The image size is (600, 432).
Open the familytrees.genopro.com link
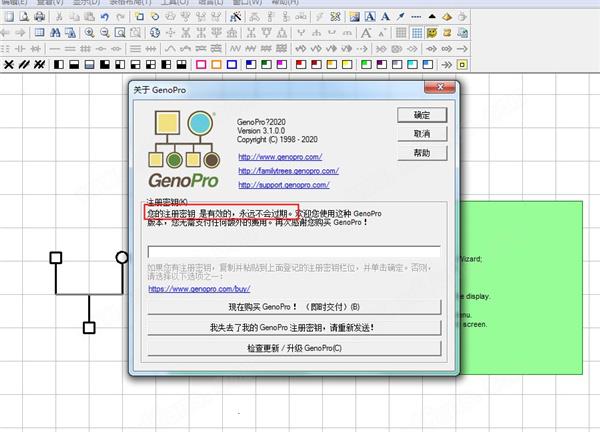[289, 171]
